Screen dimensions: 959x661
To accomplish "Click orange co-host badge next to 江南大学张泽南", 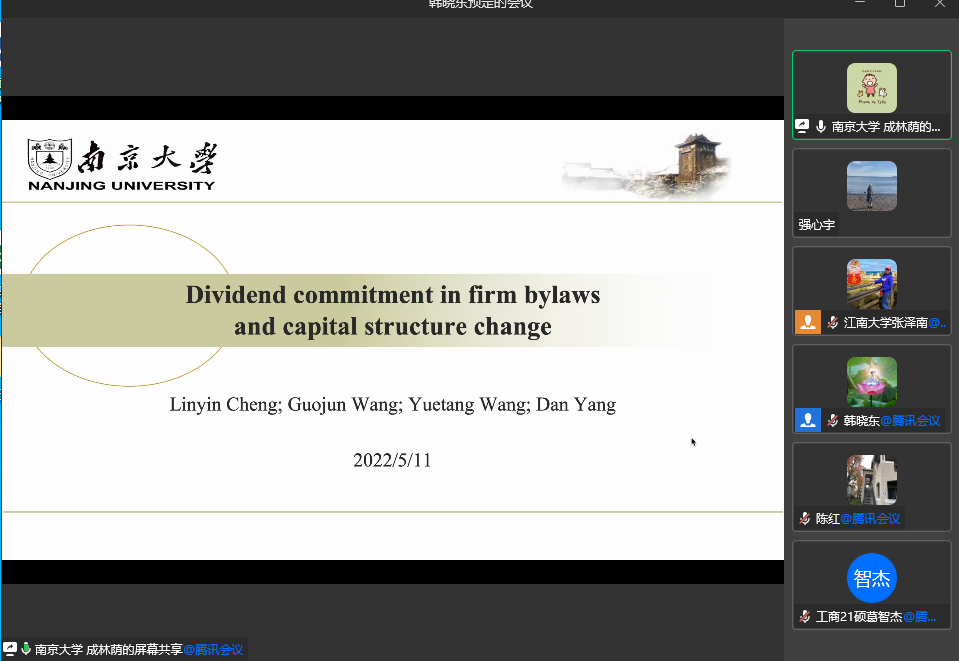I will click(807, 322).
